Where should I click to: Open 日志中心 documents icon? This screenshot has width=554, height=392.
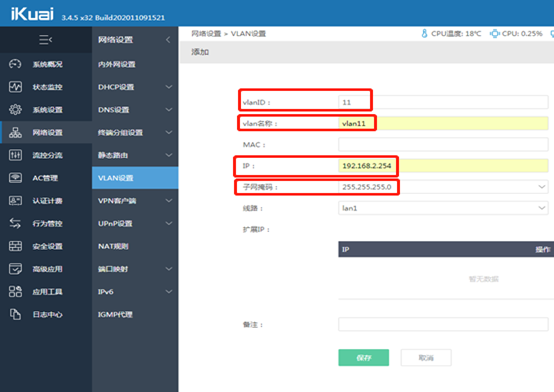coord(15,314)
